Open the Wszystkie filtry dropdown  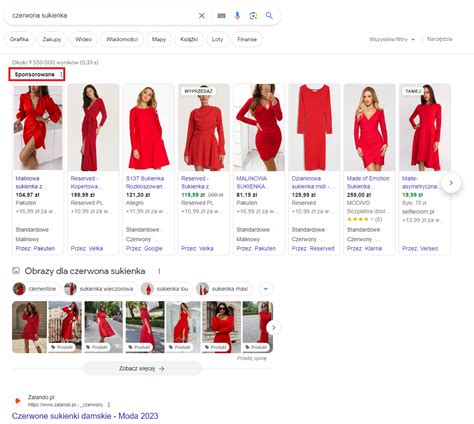coord(392,39)
